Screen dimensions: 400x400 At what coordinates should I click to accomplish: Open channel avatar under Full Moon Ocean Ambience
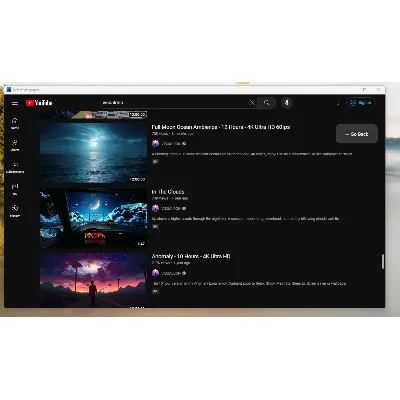pos(155,144)
